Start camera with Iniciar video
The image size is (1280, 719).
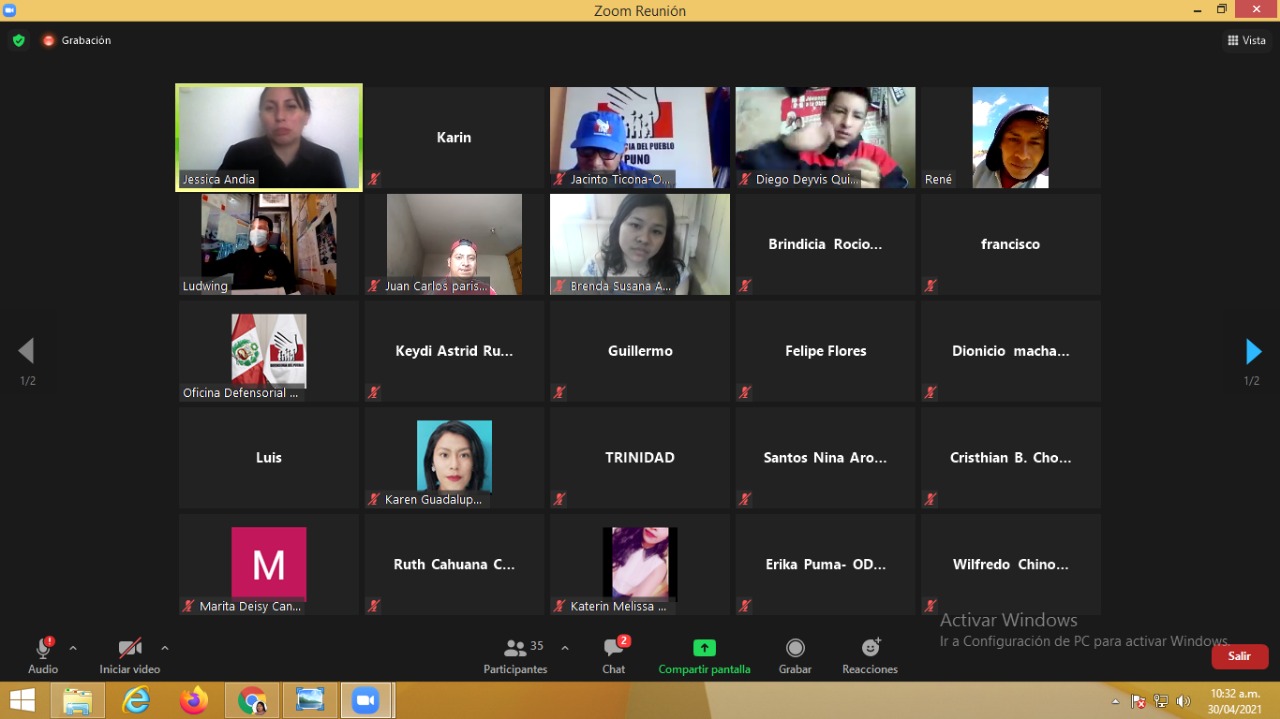(130, 656)
